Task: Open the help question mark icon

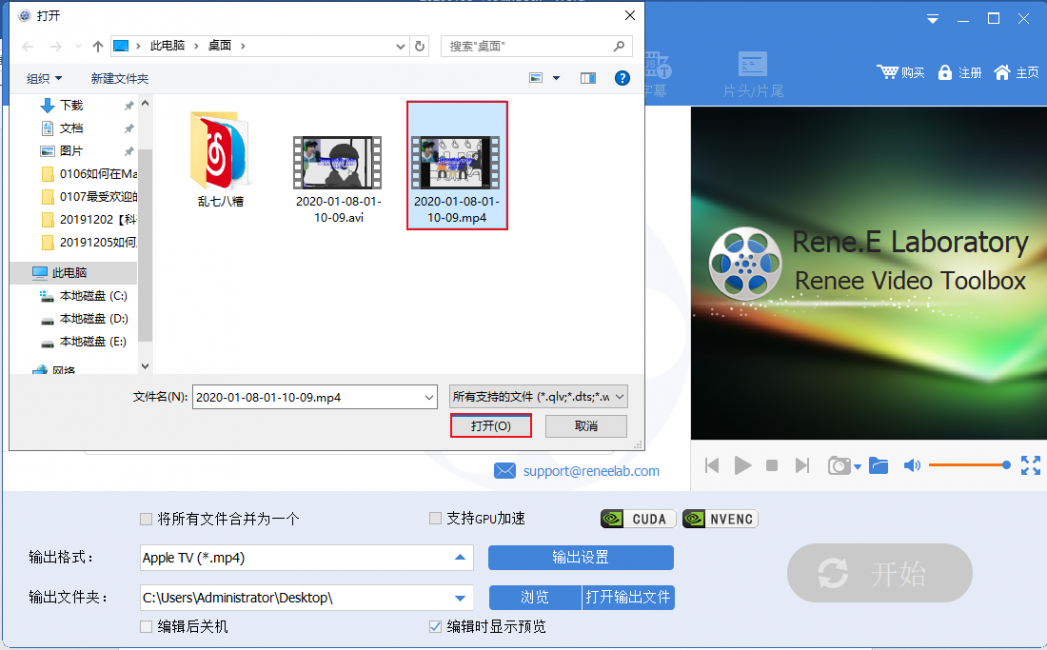Action: pyautogui.click(x=622, y=78)
